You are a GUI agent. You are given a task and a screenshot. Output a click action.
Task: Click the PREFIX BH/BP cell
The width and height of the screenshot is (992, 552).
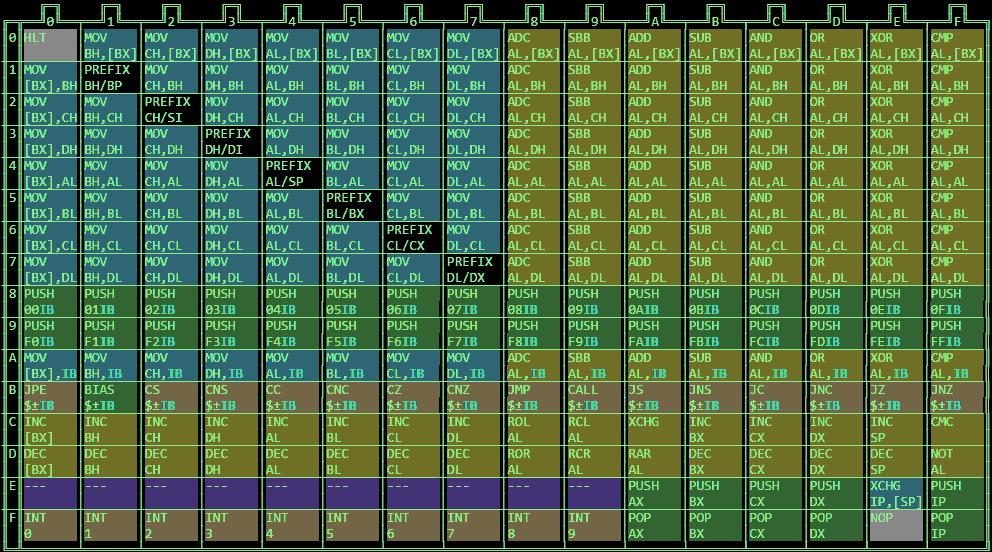pyautogui.click(x=111, y=78)
